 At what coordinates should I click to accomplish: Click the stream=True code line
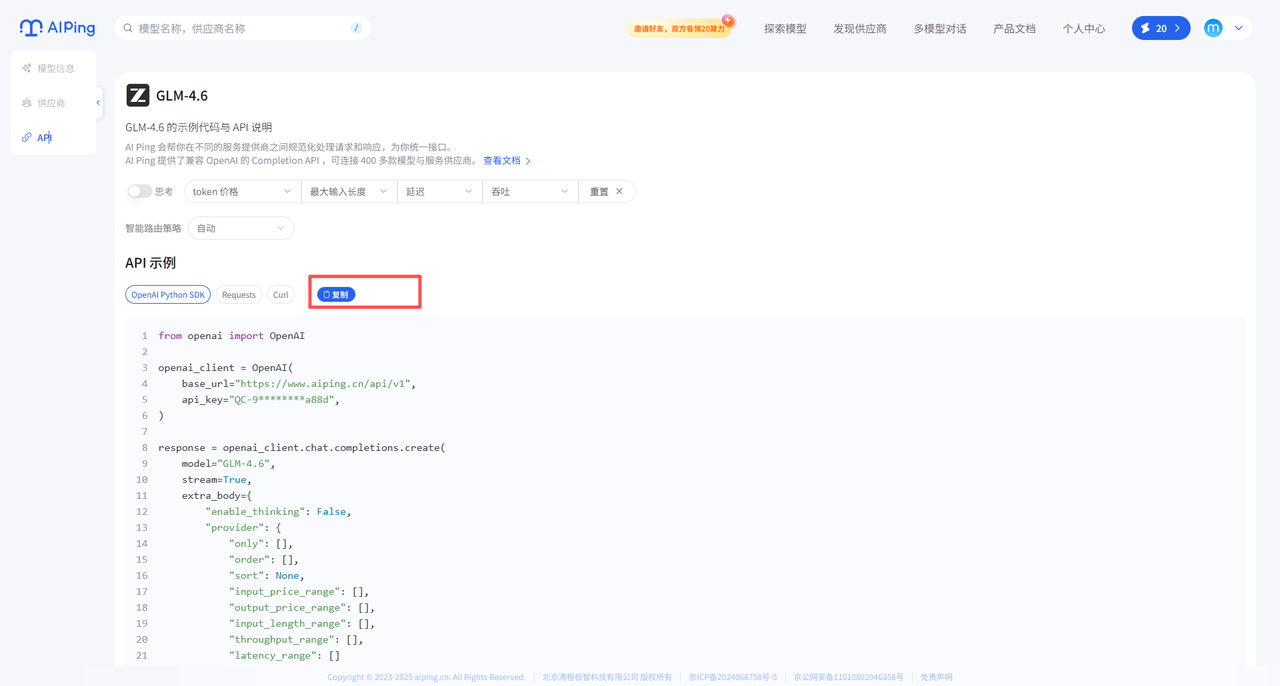click(216, 480)
